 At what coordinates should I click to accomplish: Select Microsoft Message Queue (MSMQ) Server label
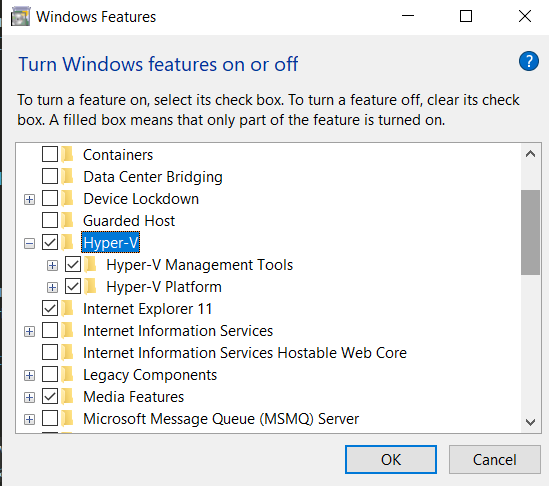221,419
